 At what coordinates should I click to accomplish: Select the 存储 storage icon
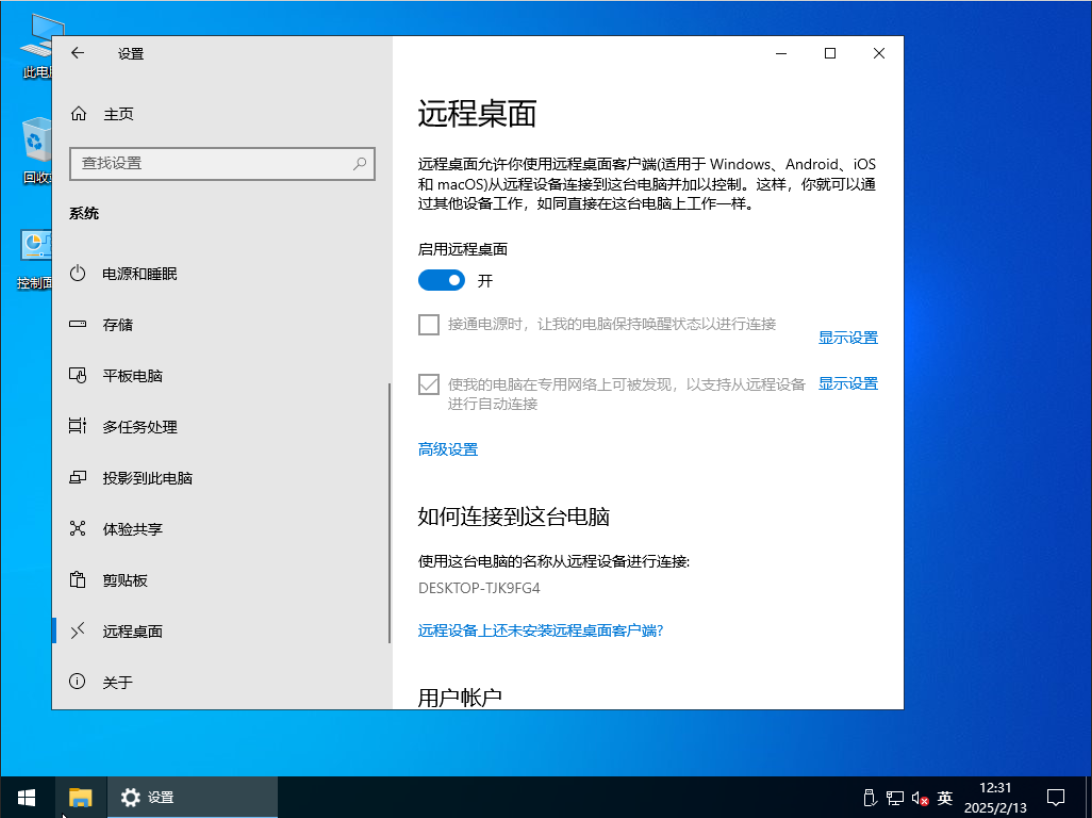point(78,324)
